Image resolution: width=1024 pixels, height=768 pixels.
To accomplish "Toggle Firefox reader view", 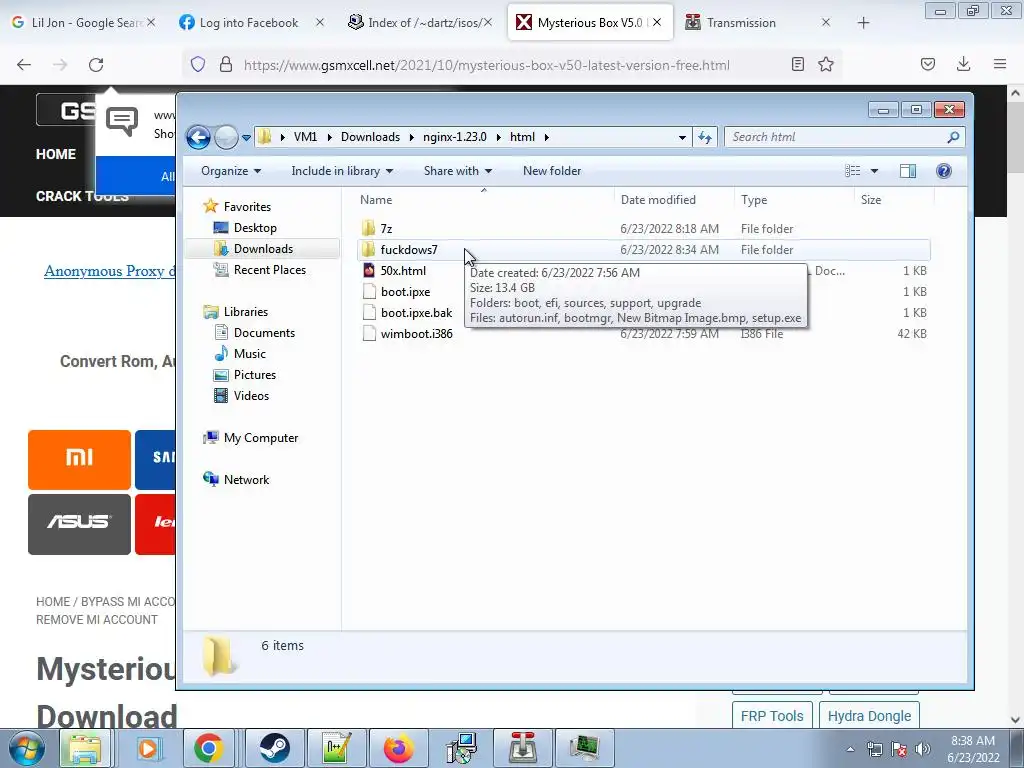I will tap(797, 64).
